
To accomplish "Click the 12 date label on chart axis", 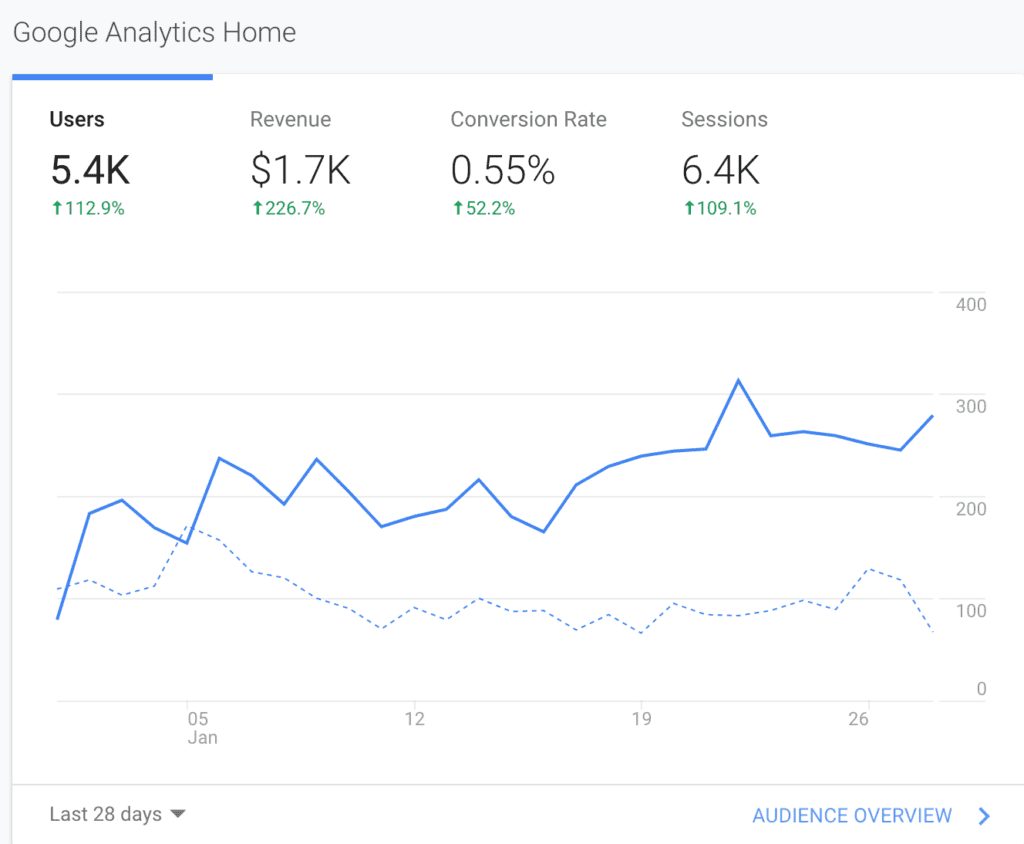I will point(415,719).
